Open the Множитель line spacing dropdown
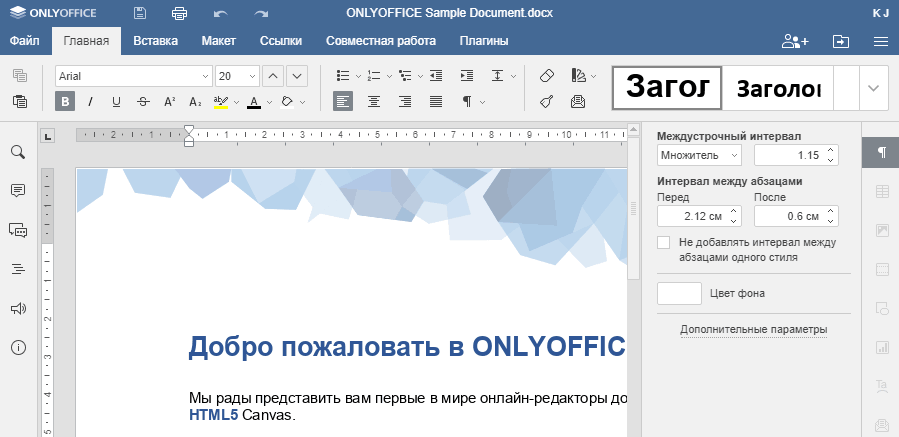Screen dimensions: 899x437 point(699,155)
